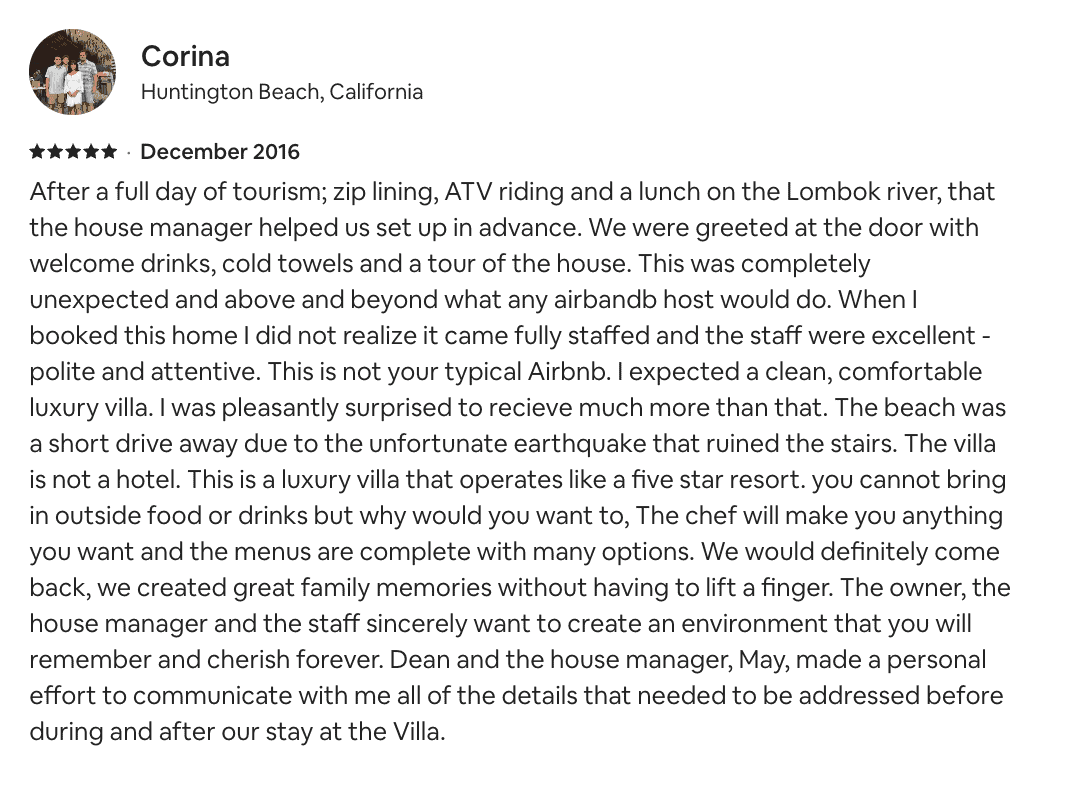Click the fifth rating star
Image resolution: width=1066 pixels, height=788 pixels.
tap(108, 152)
